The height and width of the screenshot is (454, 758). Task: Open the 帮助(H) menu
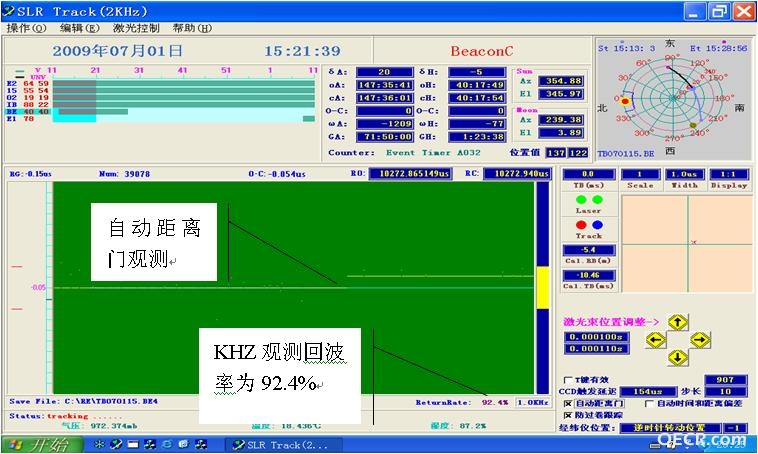[192, 28]
